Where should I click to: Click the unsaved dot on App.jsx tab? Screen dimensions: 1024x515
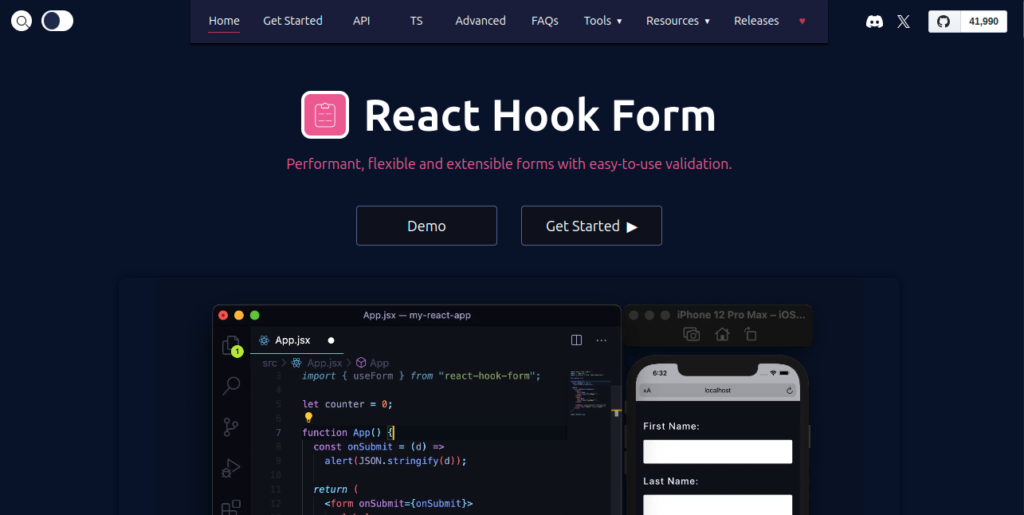coord(331,340)
